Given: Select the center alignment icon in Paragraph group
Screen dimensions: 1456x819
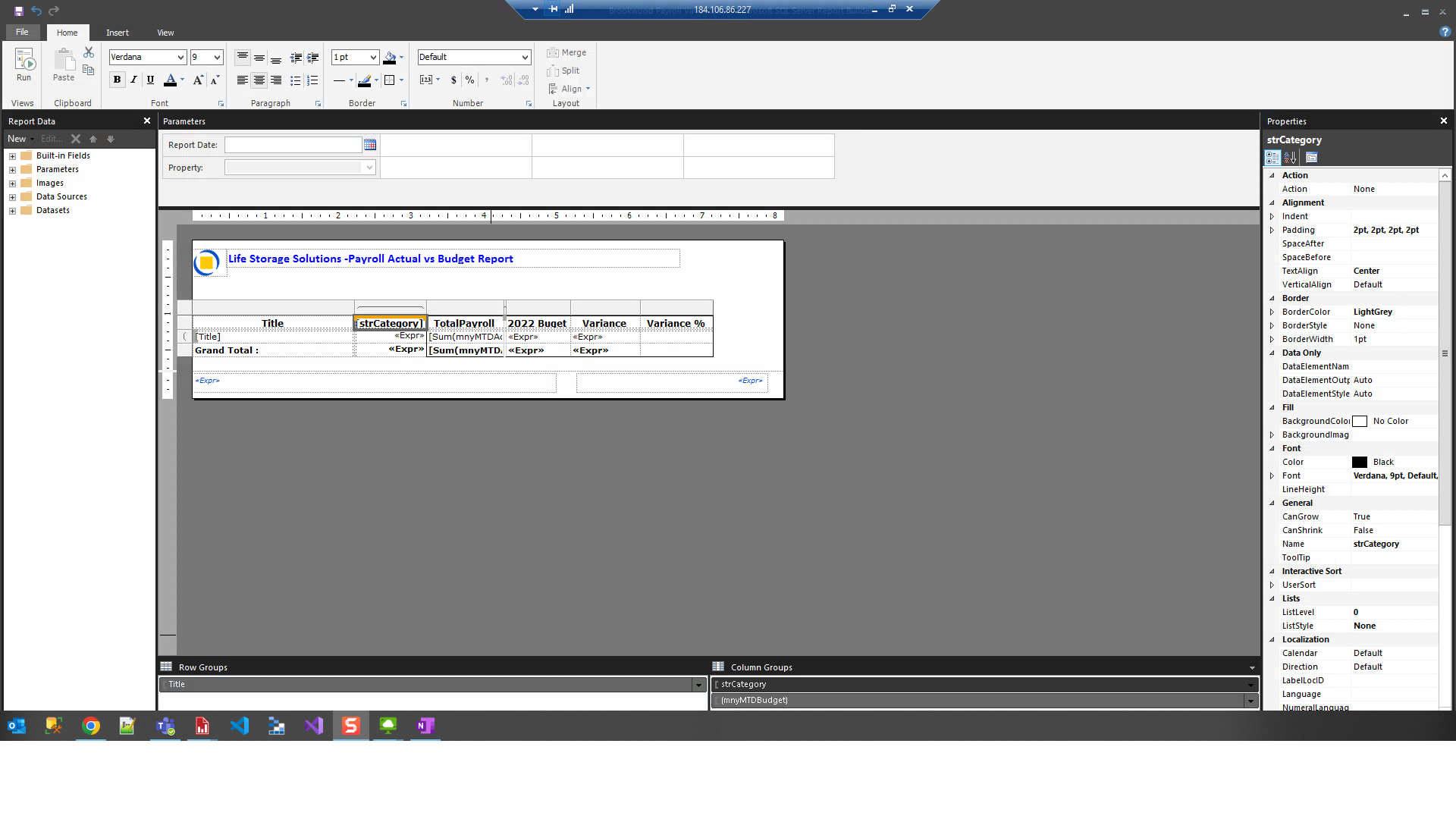Looking at the screenshot, I should tap(259, 80).
